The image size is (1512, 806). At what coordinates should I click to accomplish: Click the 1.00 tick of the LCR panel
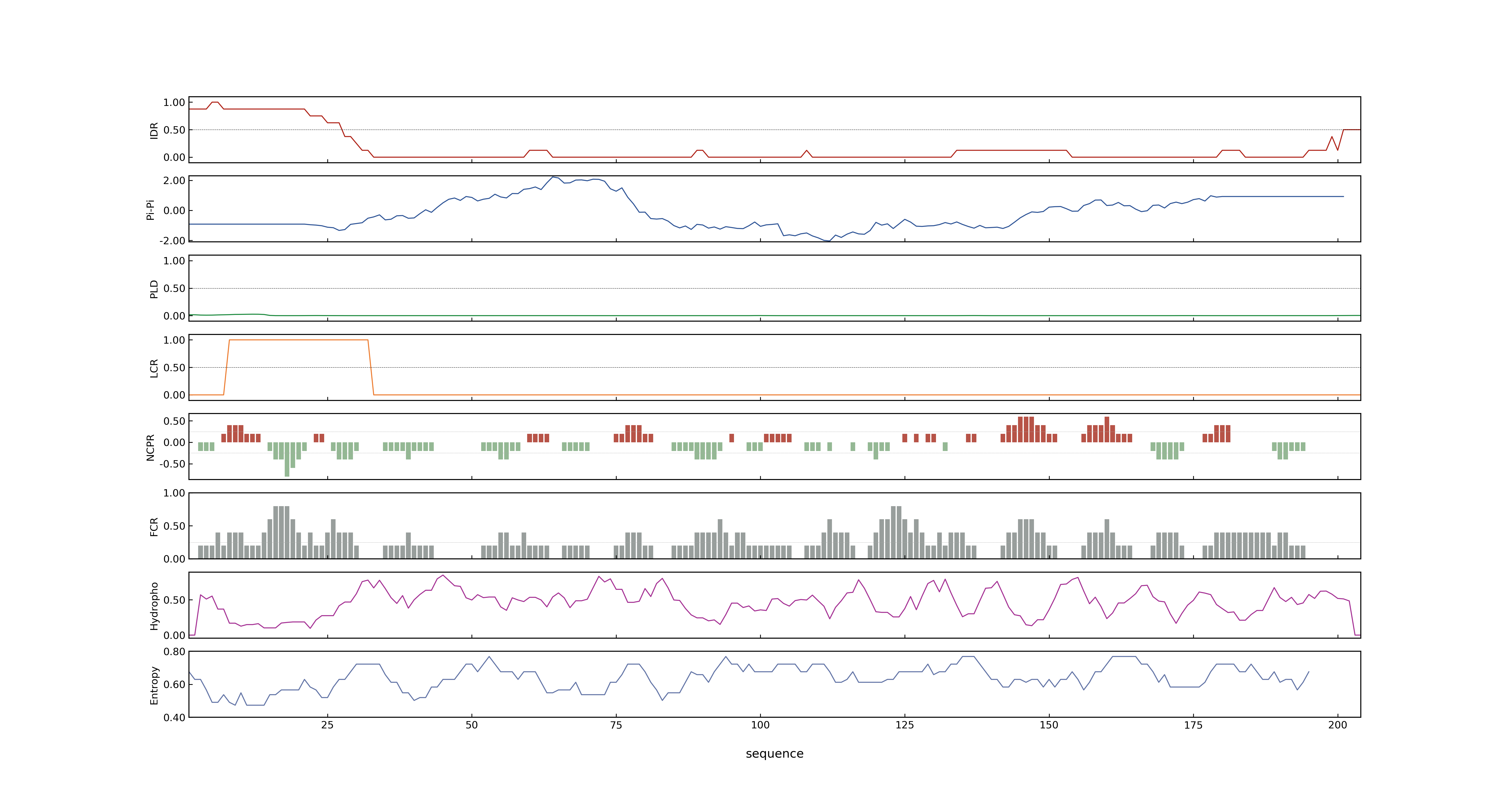point(174,340)
